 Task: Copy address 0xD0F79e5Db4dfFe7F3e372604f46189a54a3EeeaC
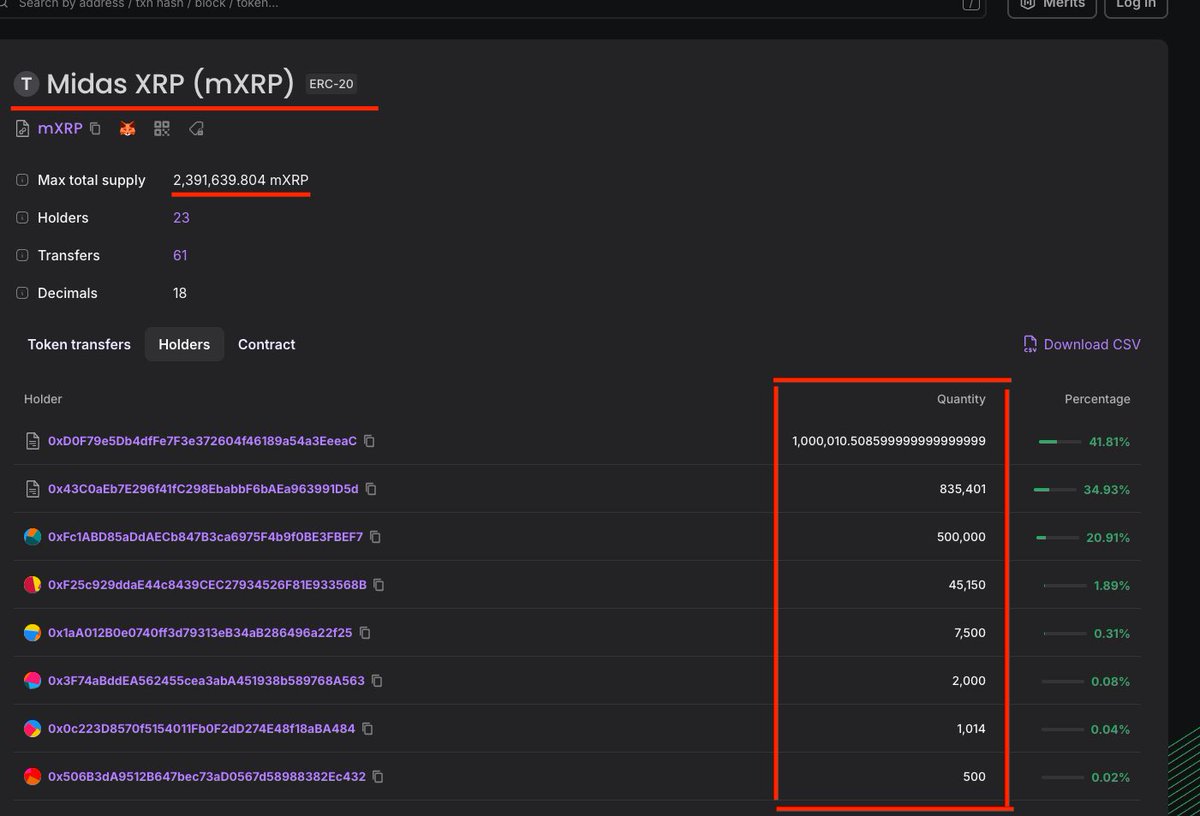369,441
